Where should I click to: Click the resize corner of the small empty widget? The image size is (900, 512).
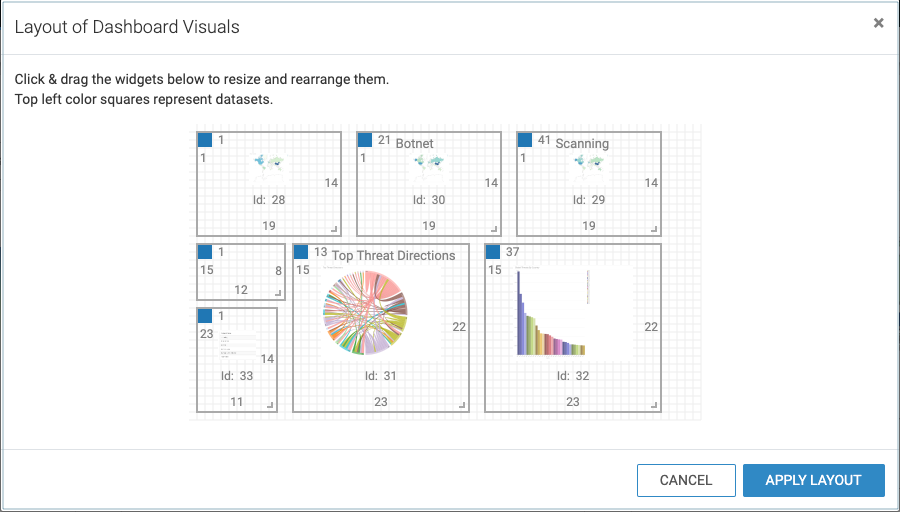pos(278,293)
